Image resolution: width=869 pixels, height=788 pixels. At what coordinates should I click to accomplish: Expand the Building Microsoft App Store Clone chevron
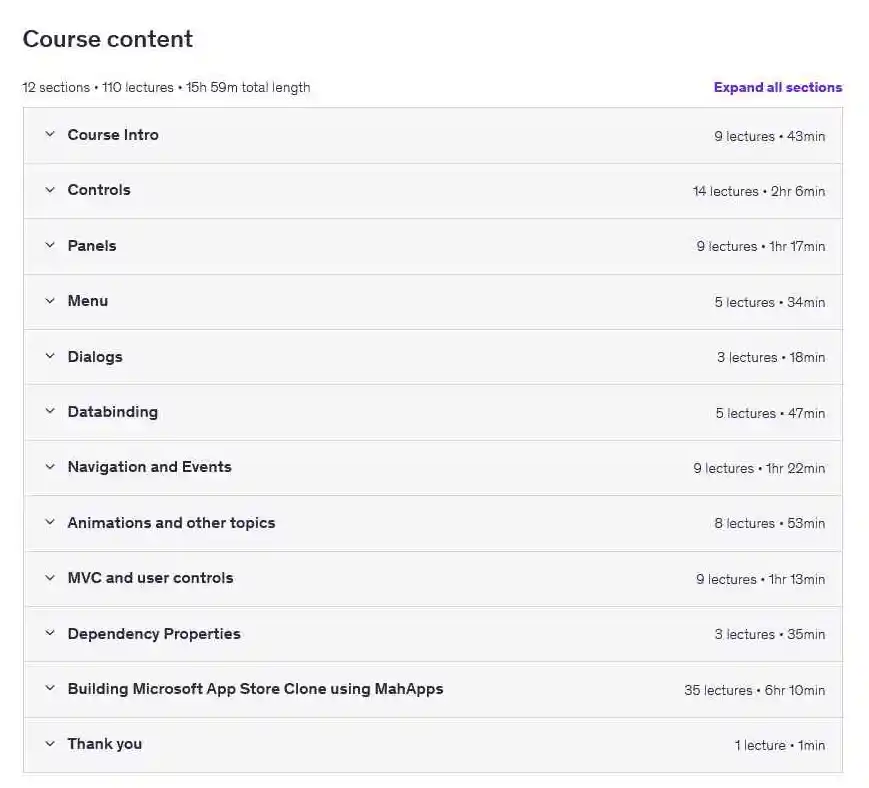(49, 689)
